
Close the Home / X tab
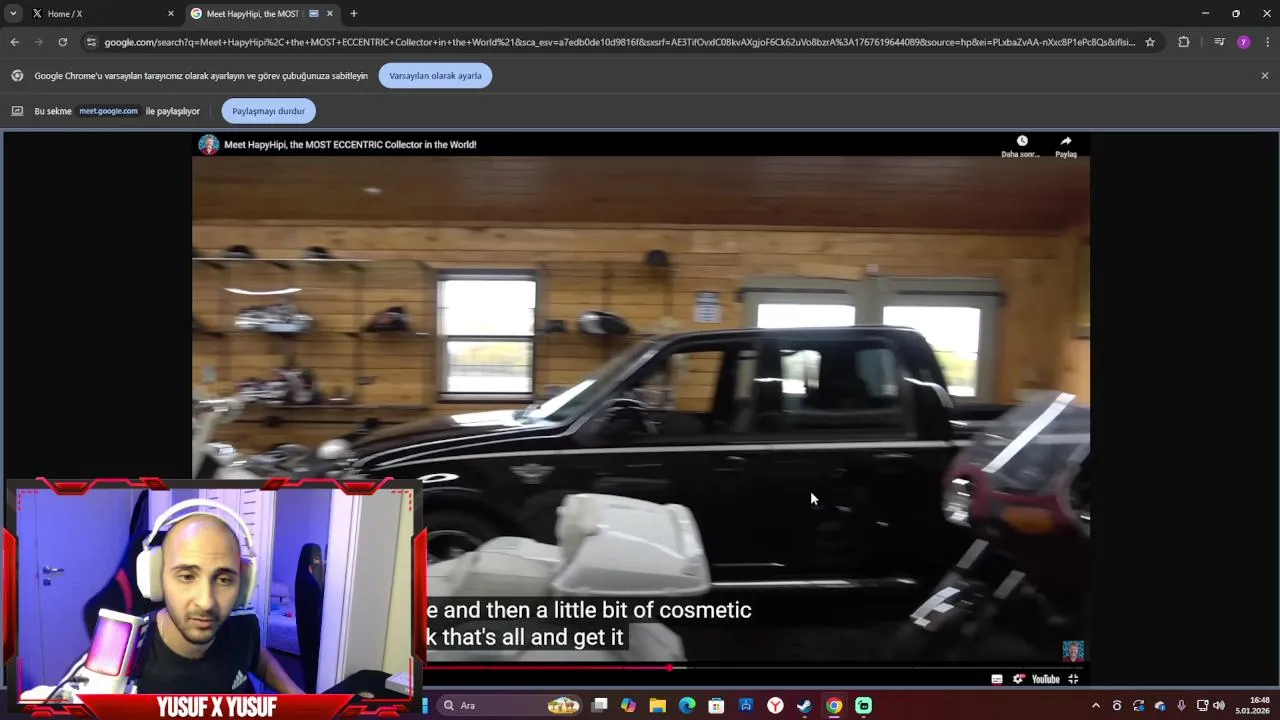click(x=171, y=14)
